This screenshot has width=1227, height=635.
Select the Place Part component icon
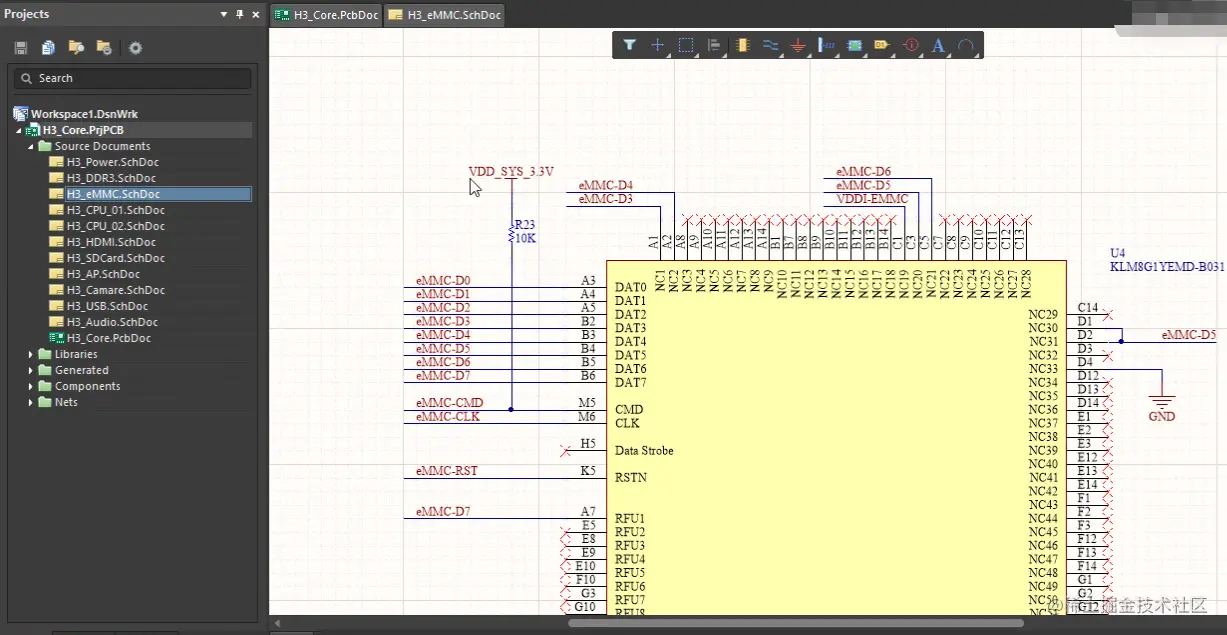741,45
